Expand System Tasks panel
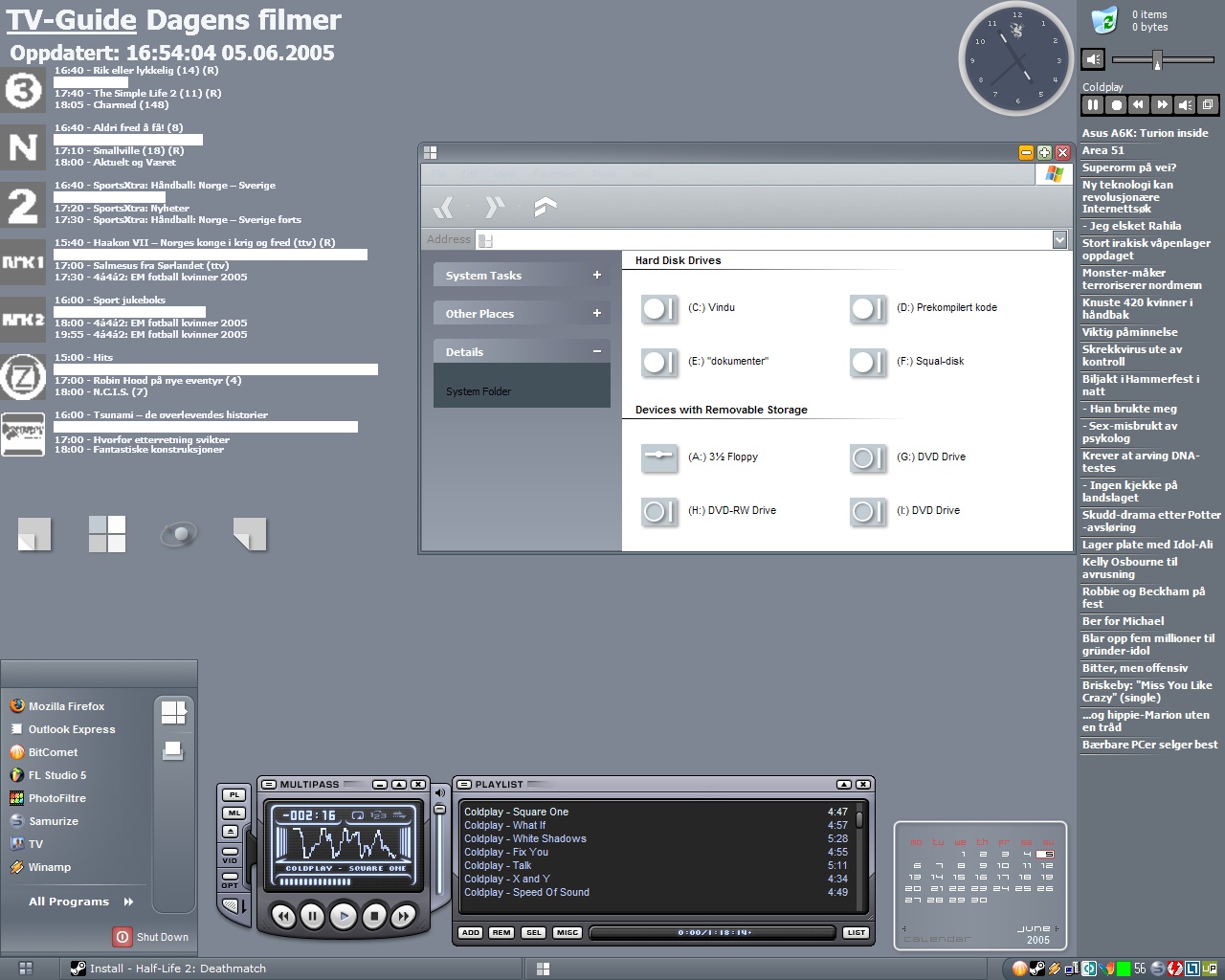 [522, 276]
